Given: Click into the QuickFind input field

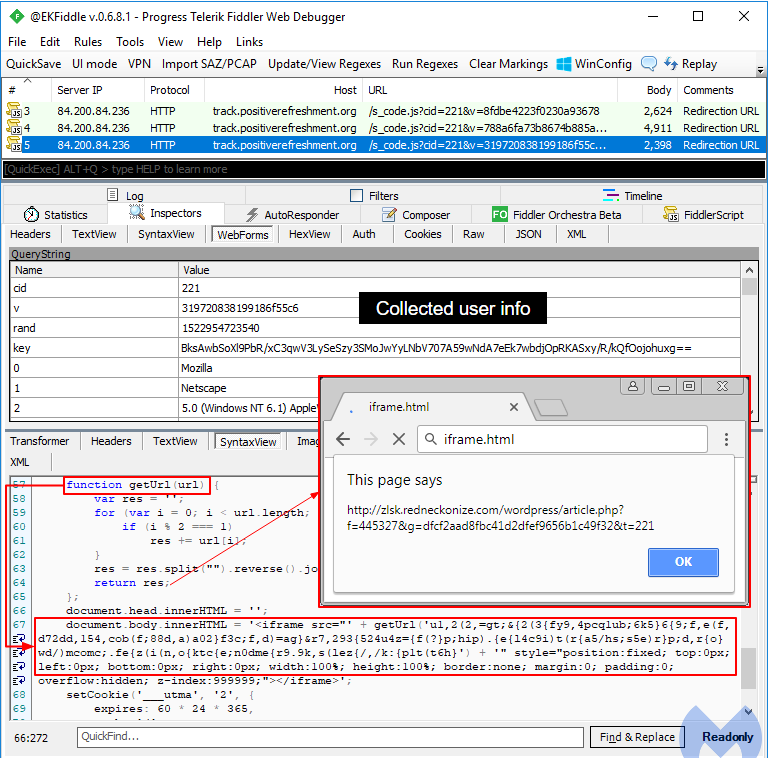Looking at the screenshot, I should pos(330,737).
